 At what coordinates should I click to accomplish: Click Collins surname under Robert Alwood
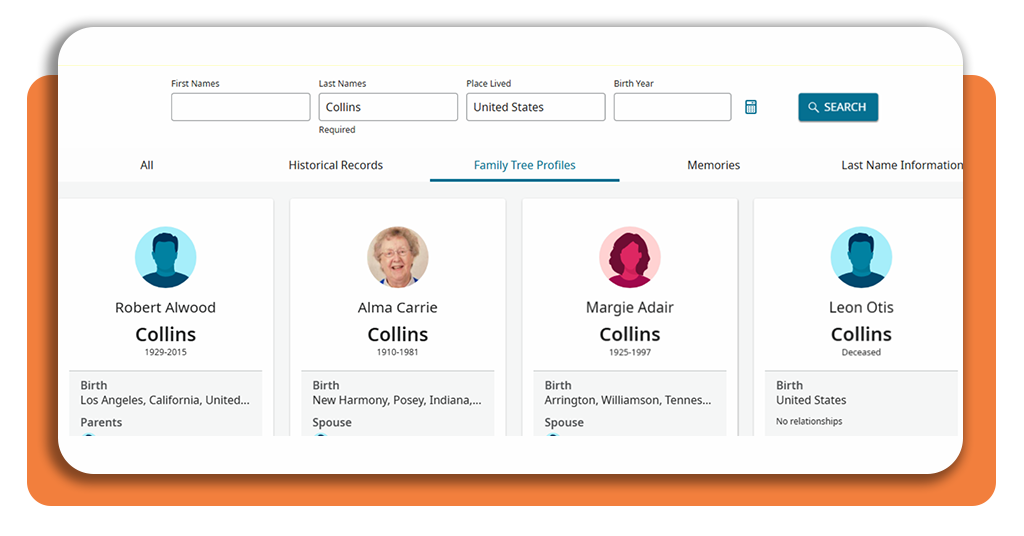point(165,334)
